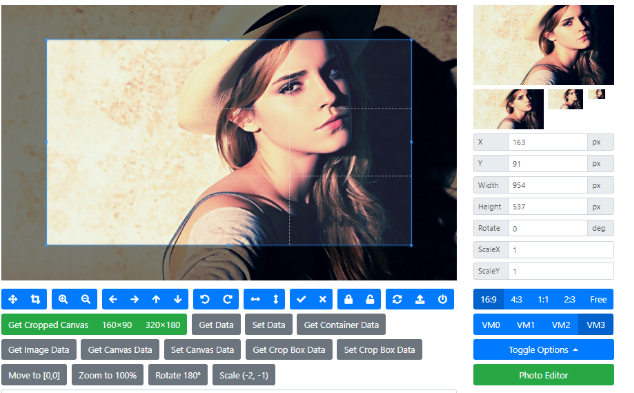Flip image vertically
The image size is (634, 393).
point(276,299)
